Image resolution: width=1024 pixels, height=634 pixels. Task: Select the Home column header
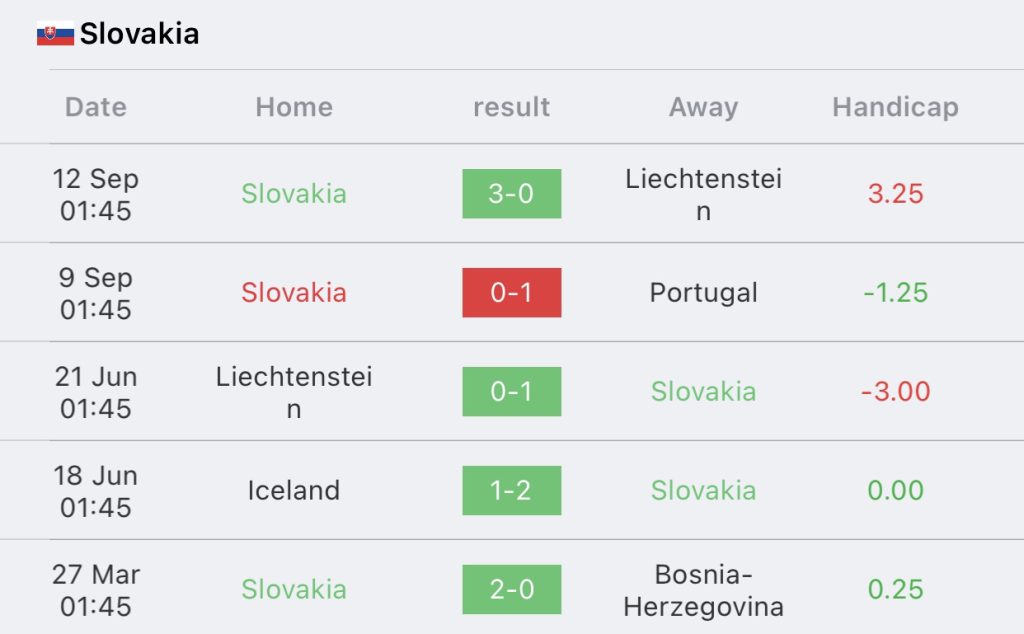pyautogui.click(x=294, y=107)
